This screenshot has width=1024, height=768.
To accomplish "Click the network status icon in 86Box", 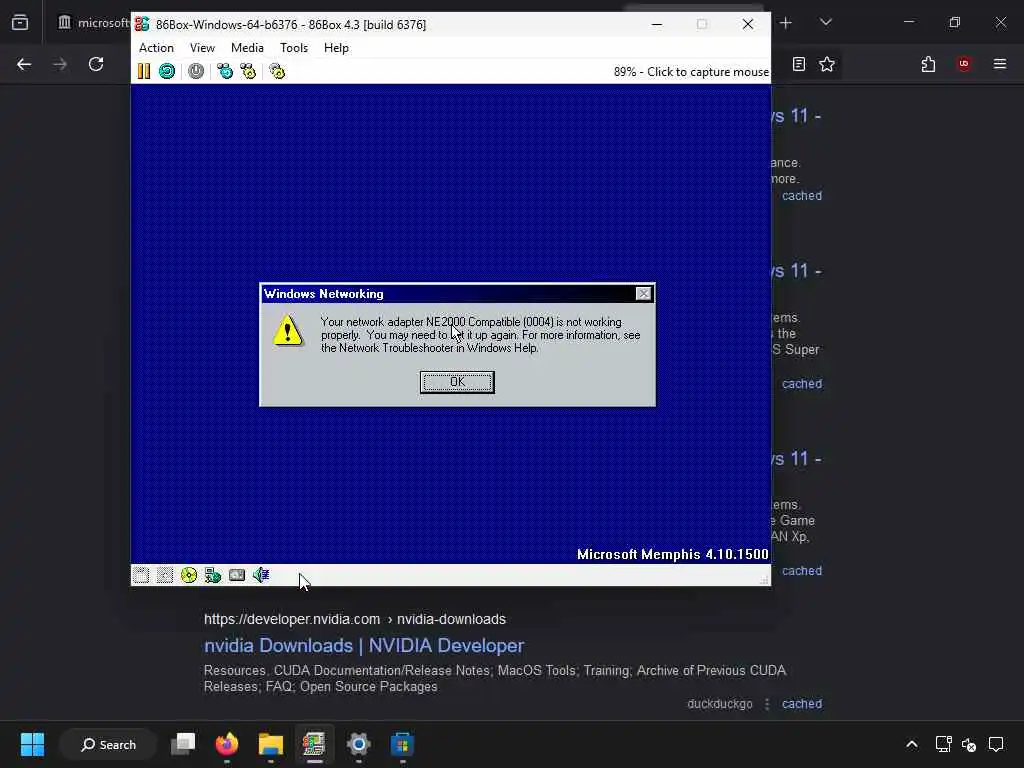I will click(x=213, y=575).
